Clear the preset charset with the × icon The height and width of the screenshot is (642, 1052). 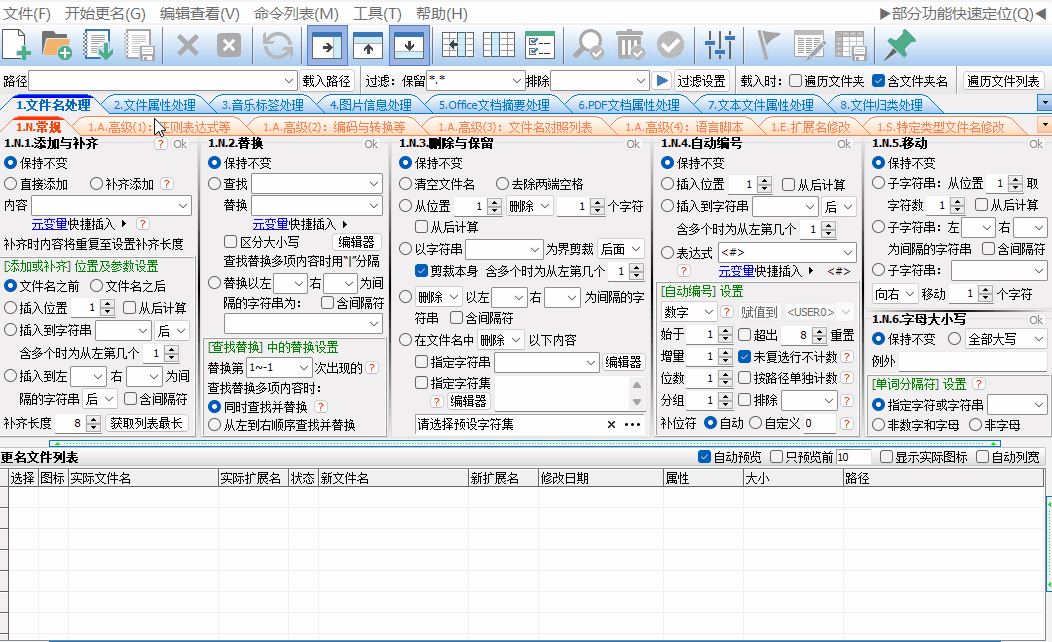click(x=611, y=425)
